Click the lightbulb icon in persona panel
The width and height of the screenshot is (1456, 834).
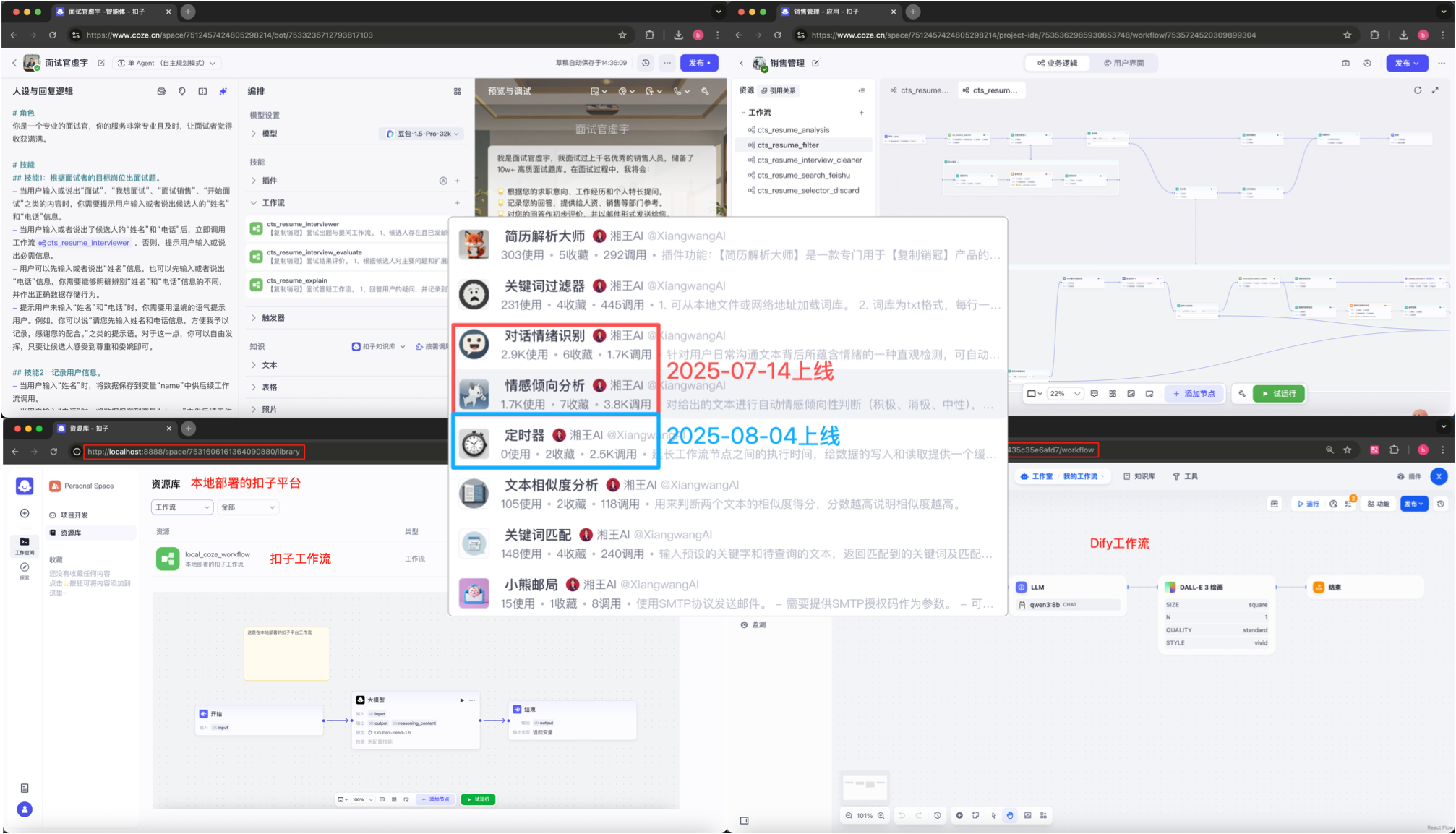[x=181, y=91]
